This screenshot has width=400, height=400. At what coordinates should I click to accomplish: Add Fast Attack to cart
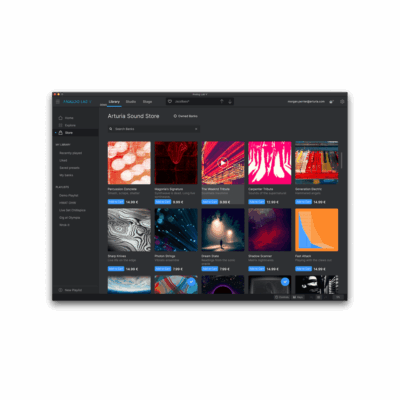pos(303,269)
